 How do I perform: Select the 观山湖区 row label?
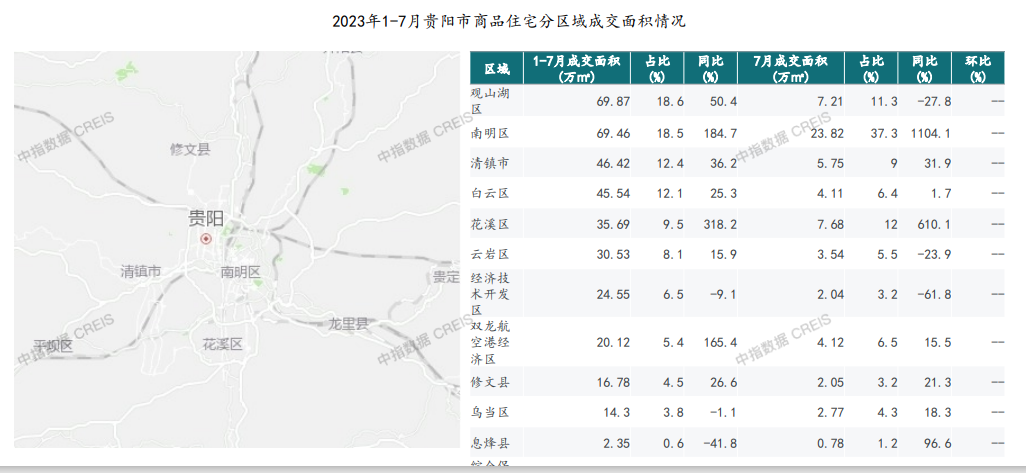[490, 101]
